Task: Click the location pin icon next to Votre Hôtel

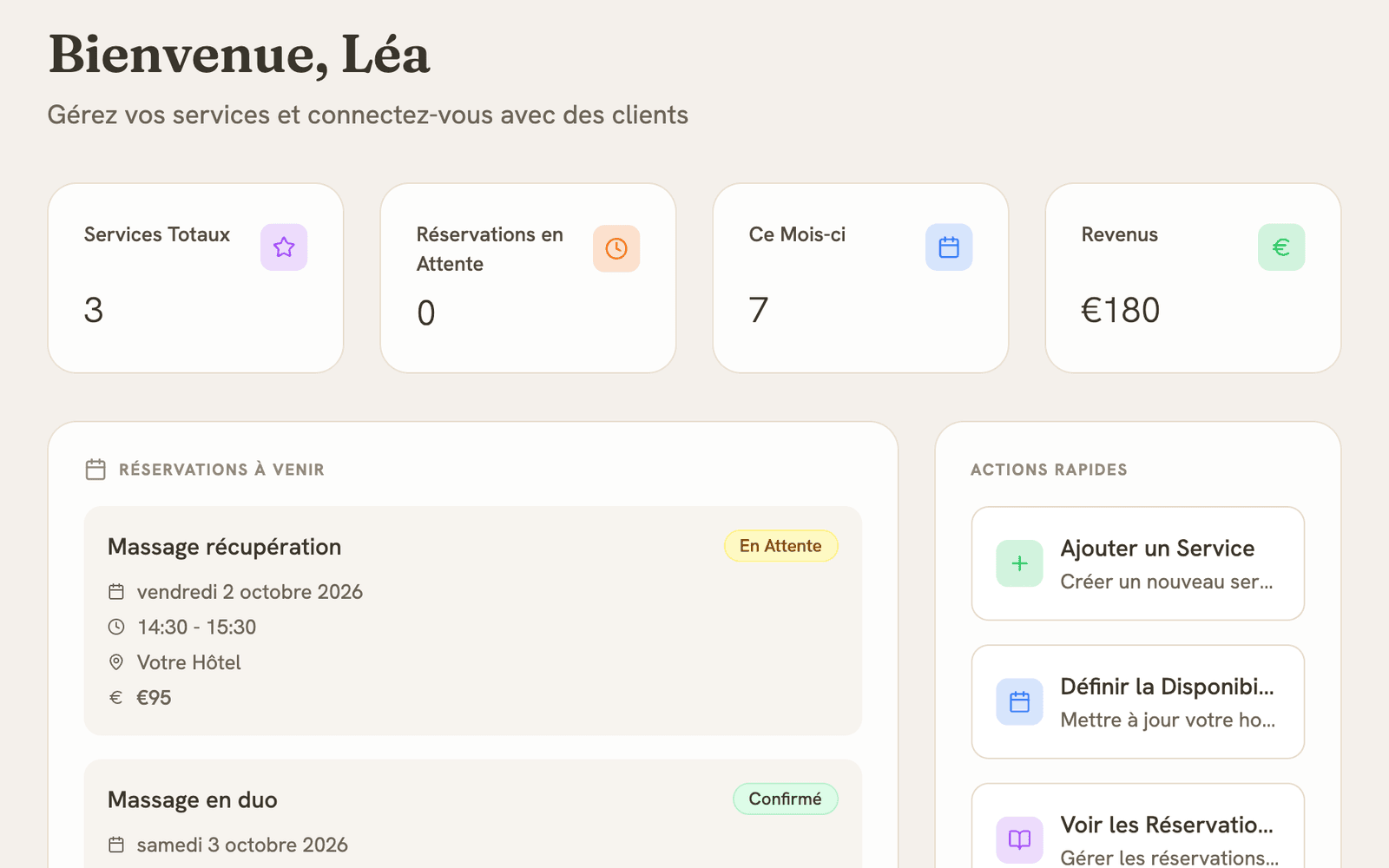Action: pos(116,662)
